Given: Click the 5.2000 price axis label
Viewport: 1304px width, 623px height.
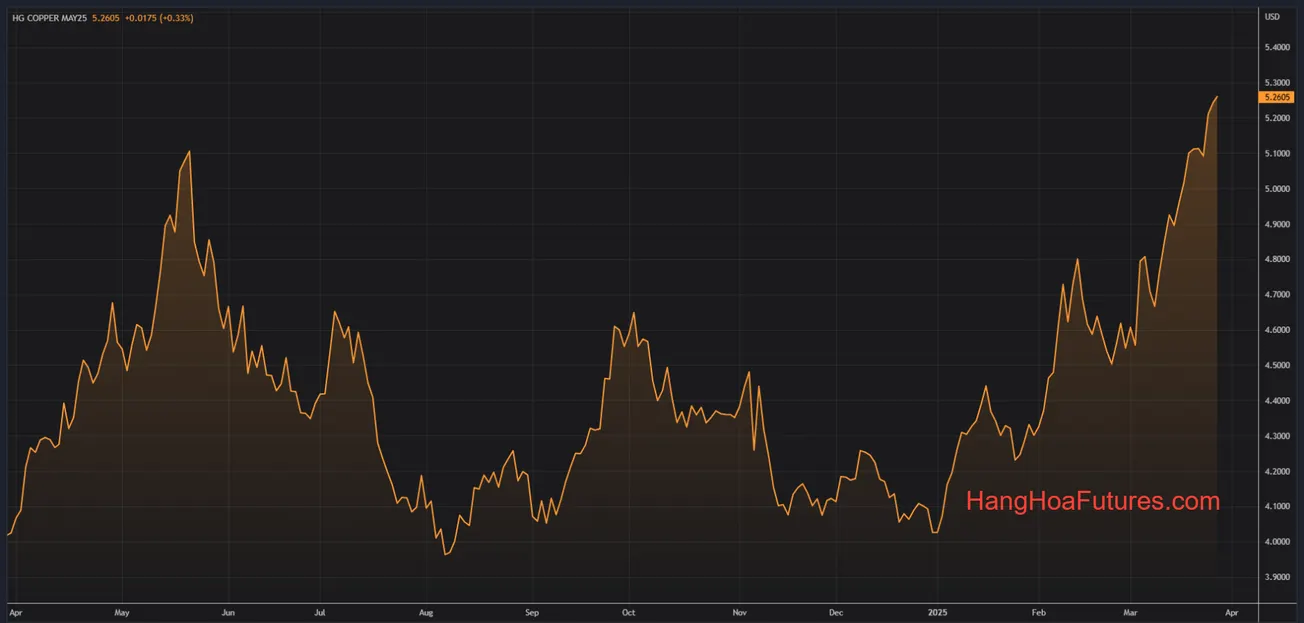Looking at the screenshot, I should (1277, 118).
